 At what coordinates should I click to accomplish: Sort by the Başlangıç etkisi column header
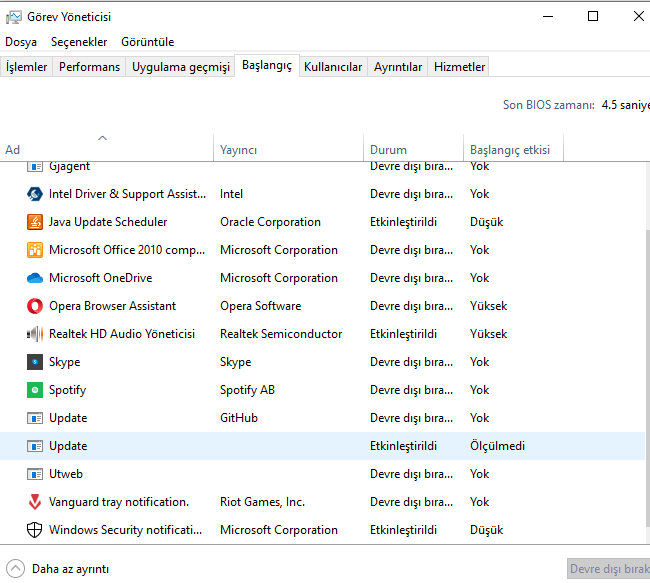pos(513,147)
